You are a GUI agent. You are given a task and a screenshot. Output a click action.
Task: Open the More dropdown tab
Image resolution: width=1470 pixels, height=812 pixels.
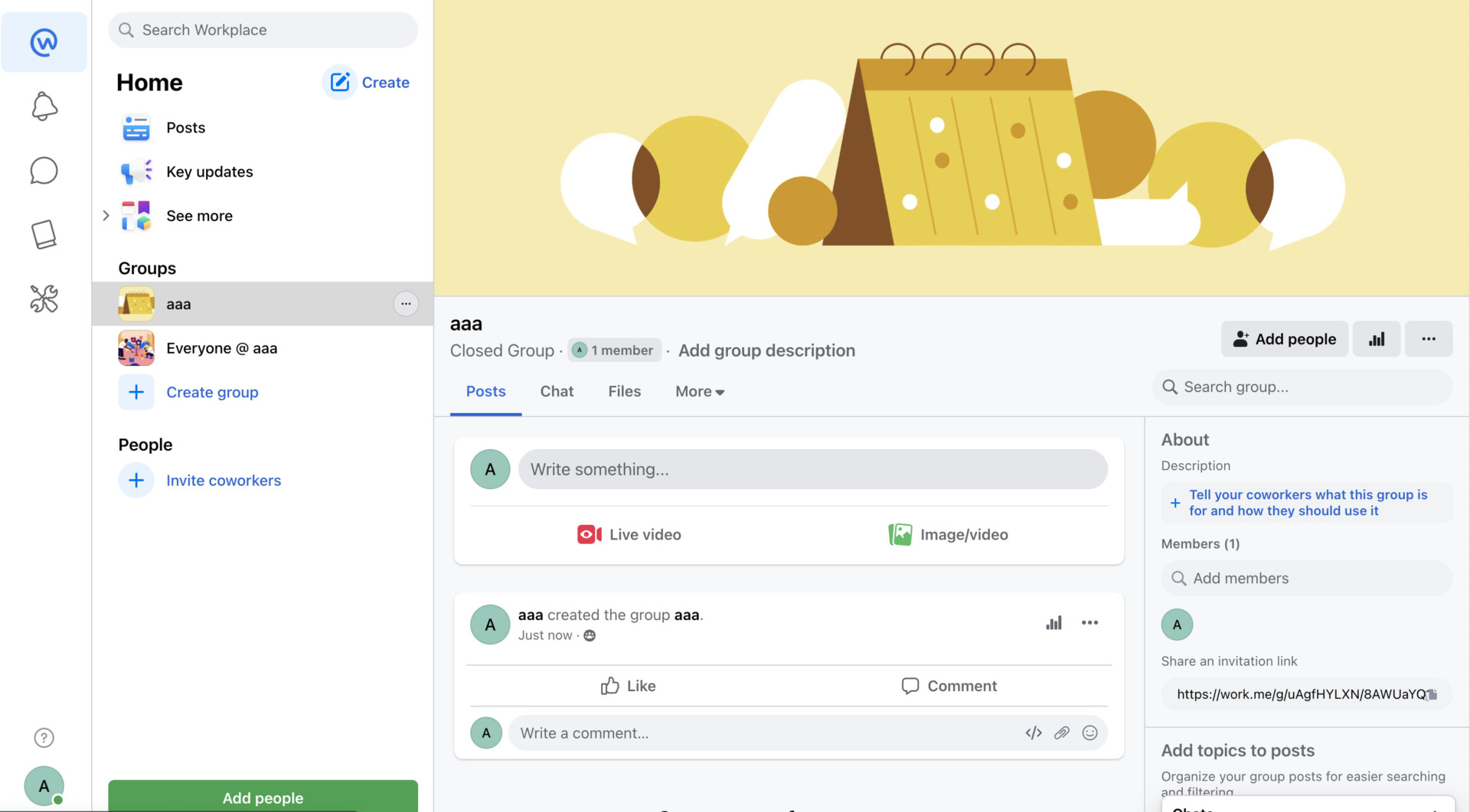[x=699, y=392]
